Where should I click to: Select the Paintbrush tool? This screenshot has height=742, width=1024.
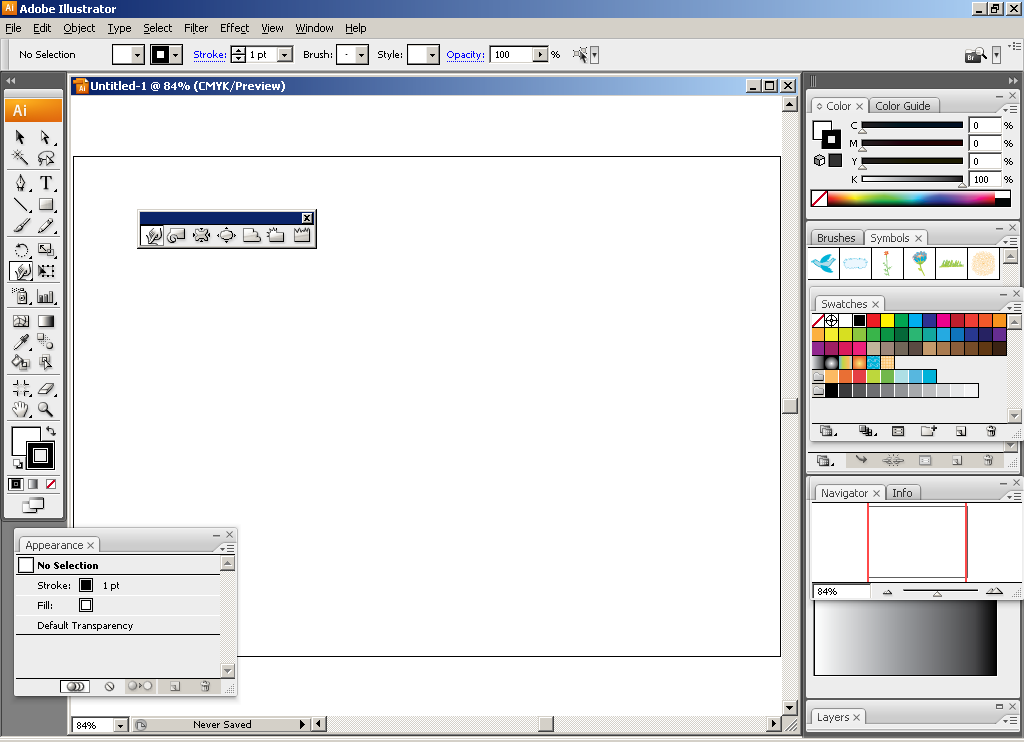tap(20, 226)
